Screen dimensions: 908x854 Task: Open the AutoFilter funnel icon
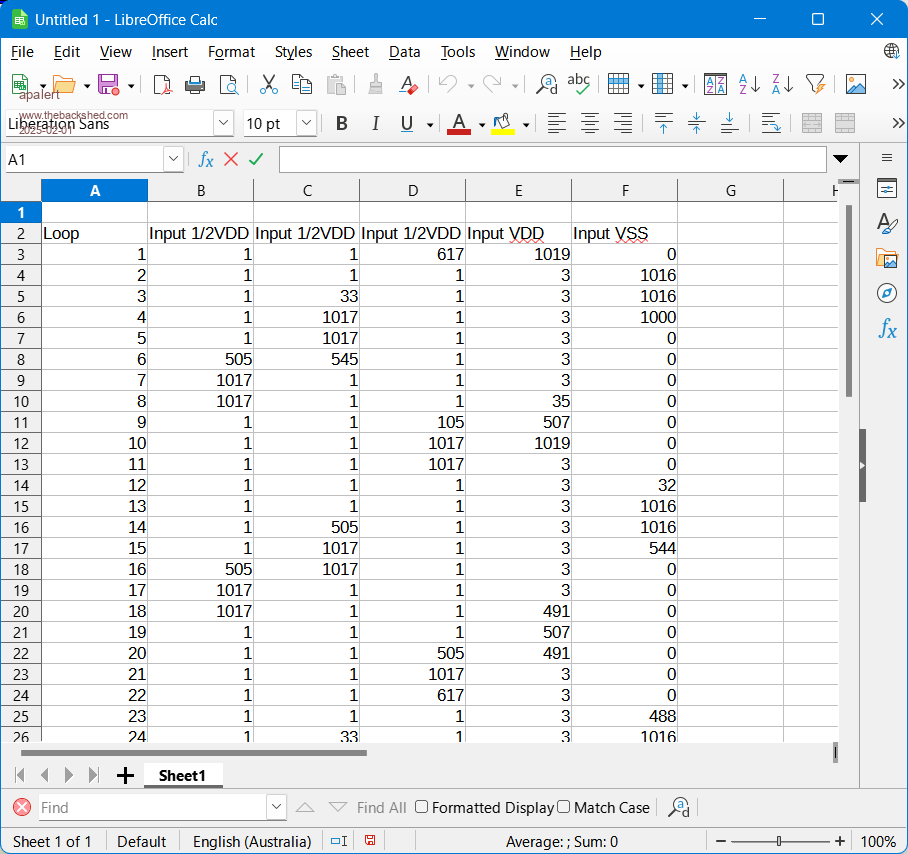pos(816,85)
